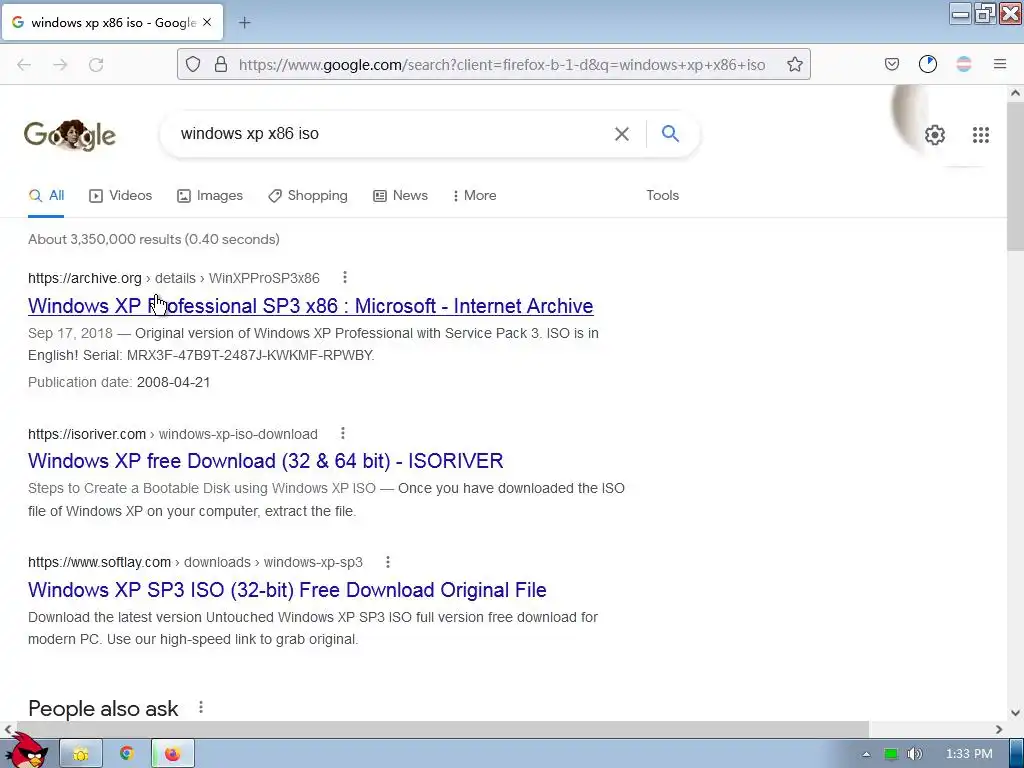Click inside the Google search query field

392,134
